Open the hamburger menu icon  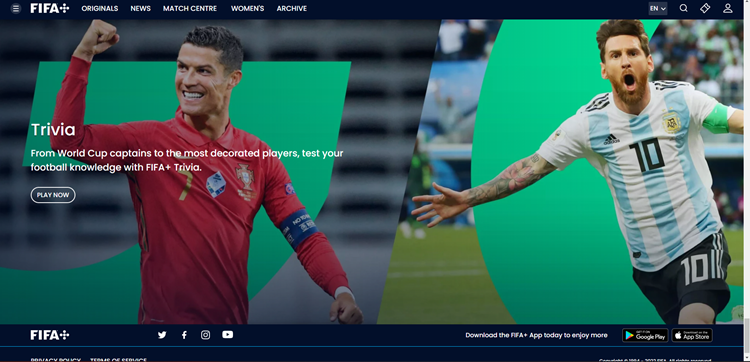pyautogui.click(x=16, y=9)
